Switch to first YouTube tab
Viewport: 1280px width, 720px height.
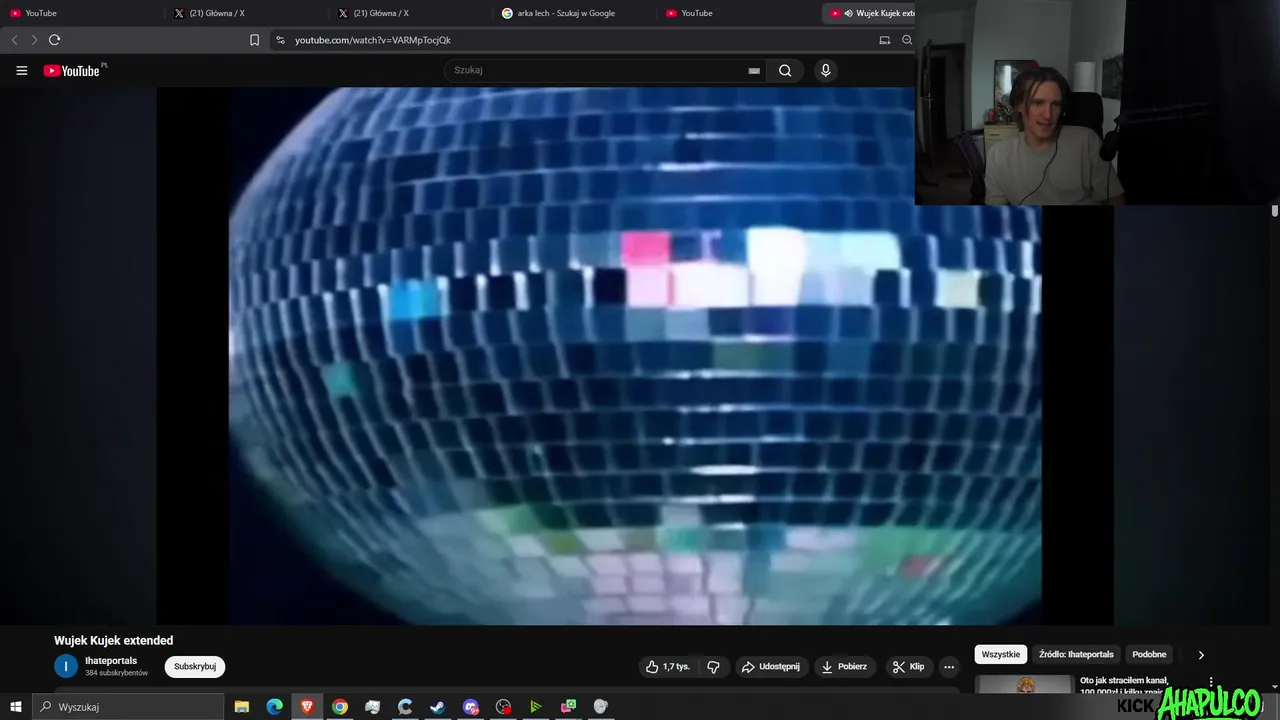pos(80,13)
